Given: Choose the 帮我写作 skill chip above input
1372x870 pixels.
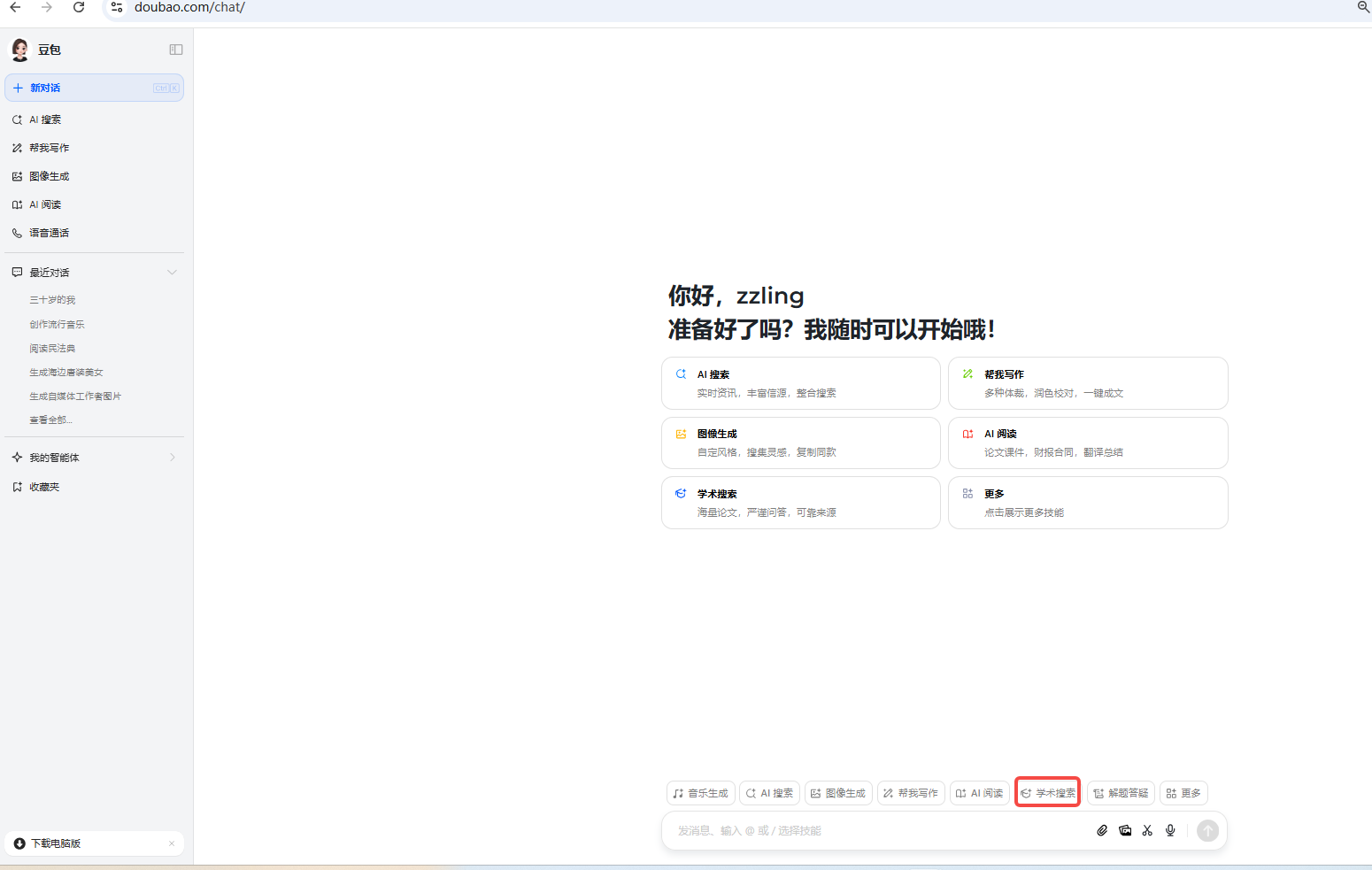Looking at the screenshot, I should pyautogui.click(x=911, y=793).
